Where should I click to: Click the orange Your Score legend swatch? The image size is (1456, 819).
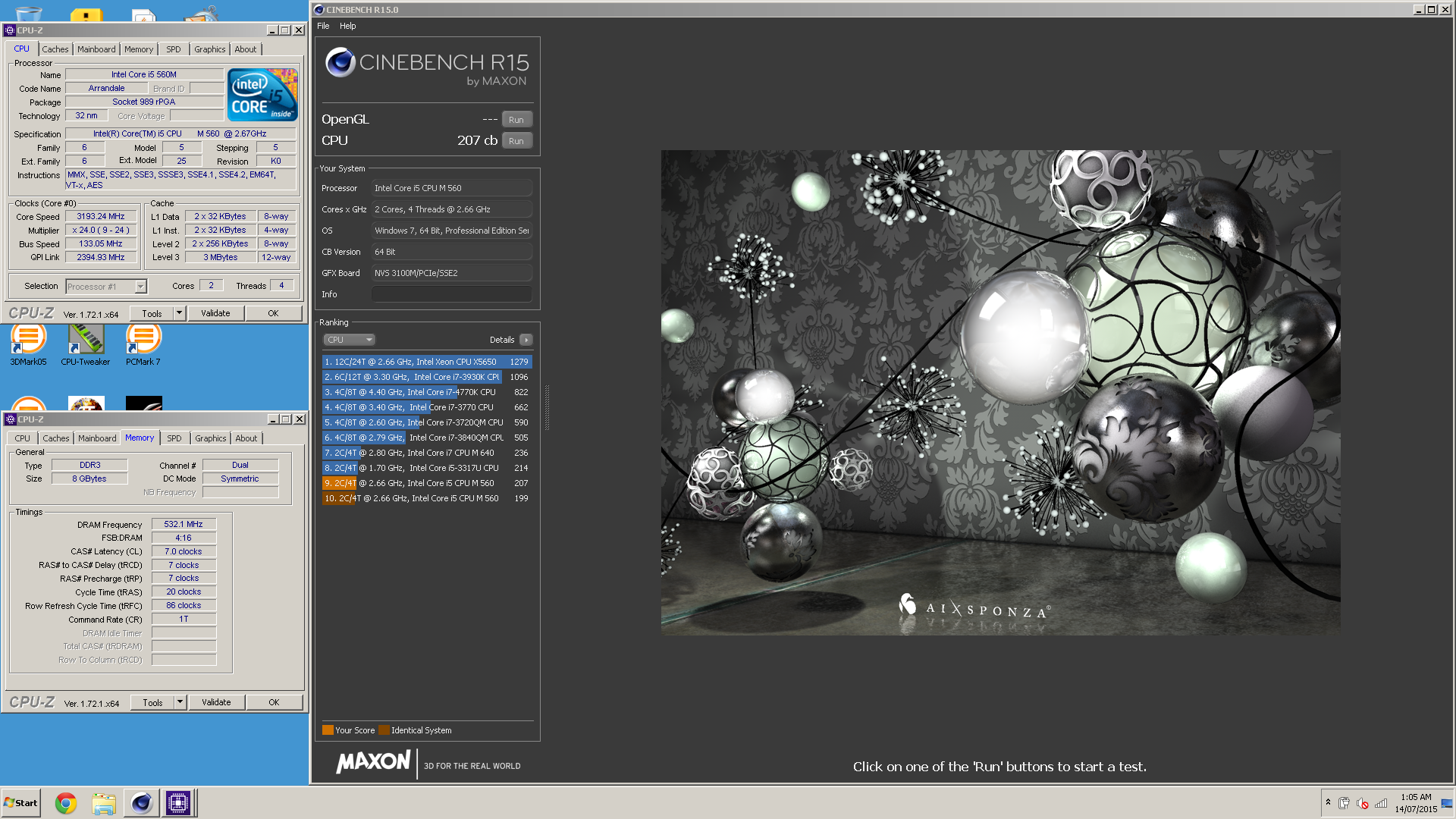pos(328,730)
